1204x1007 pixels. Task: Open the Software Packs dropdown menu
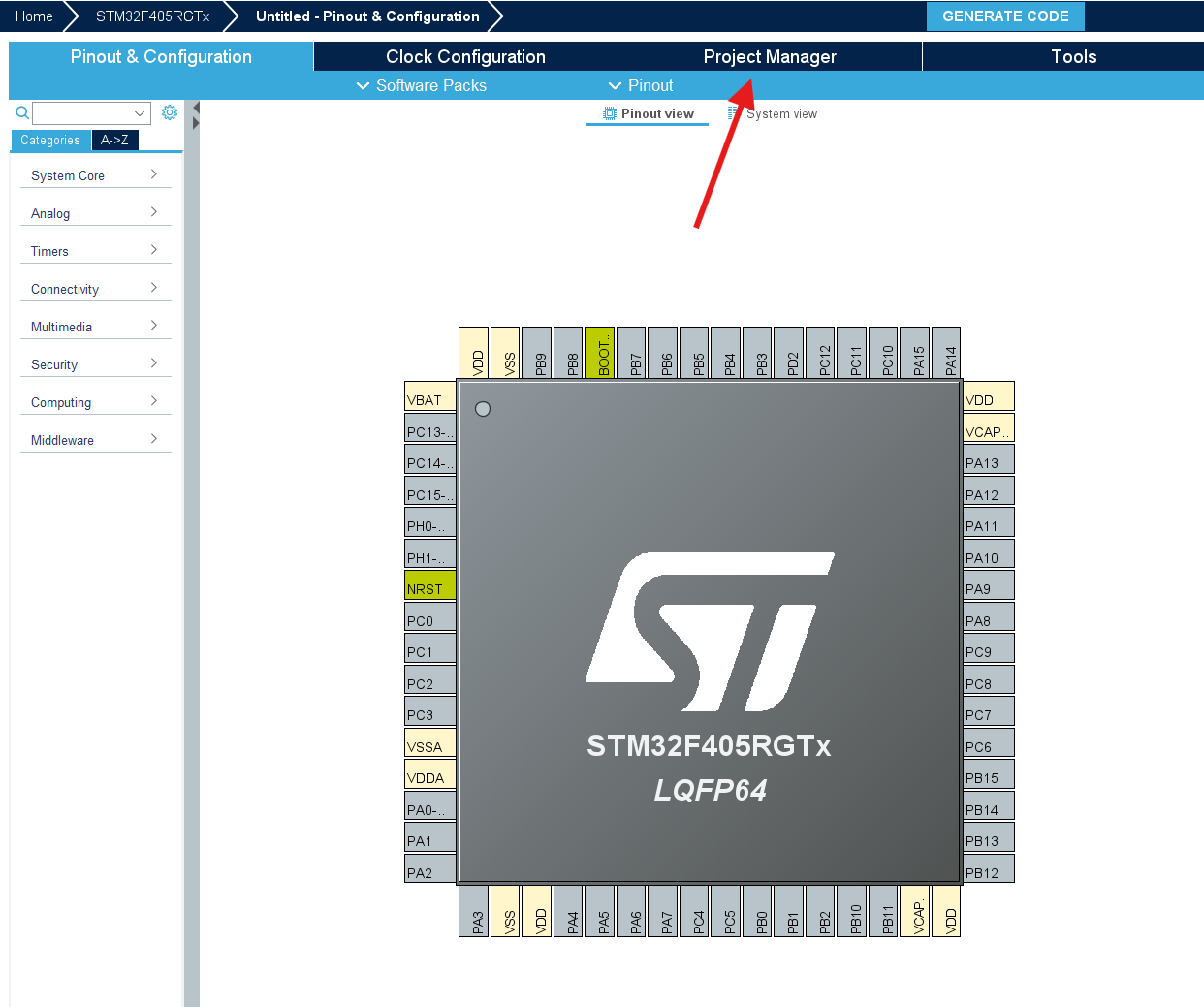pyautogui.click(x=422, y=85)
